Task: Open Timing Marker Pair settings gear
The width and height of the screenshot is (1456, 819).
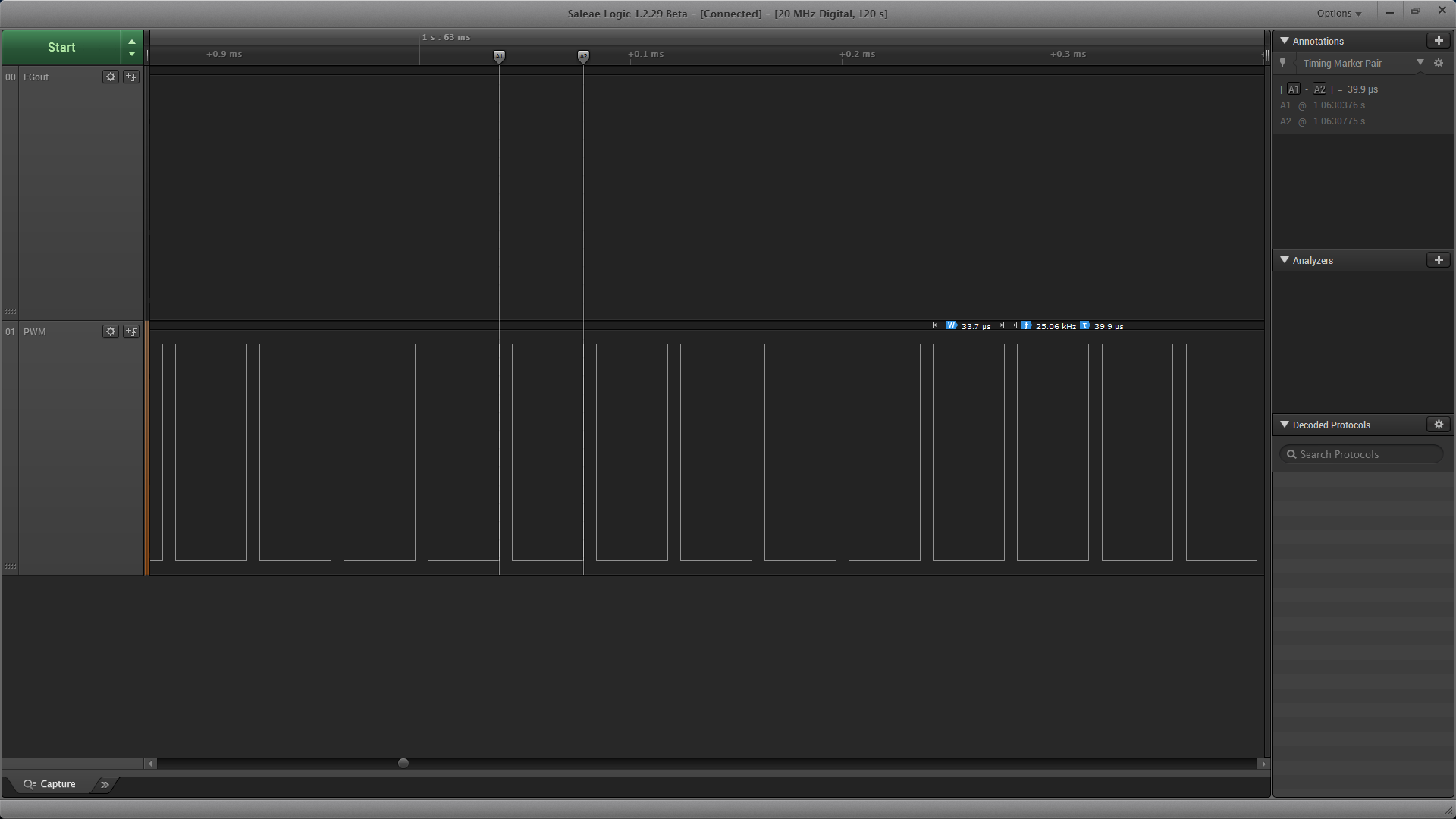Action: pos(1439,64)
